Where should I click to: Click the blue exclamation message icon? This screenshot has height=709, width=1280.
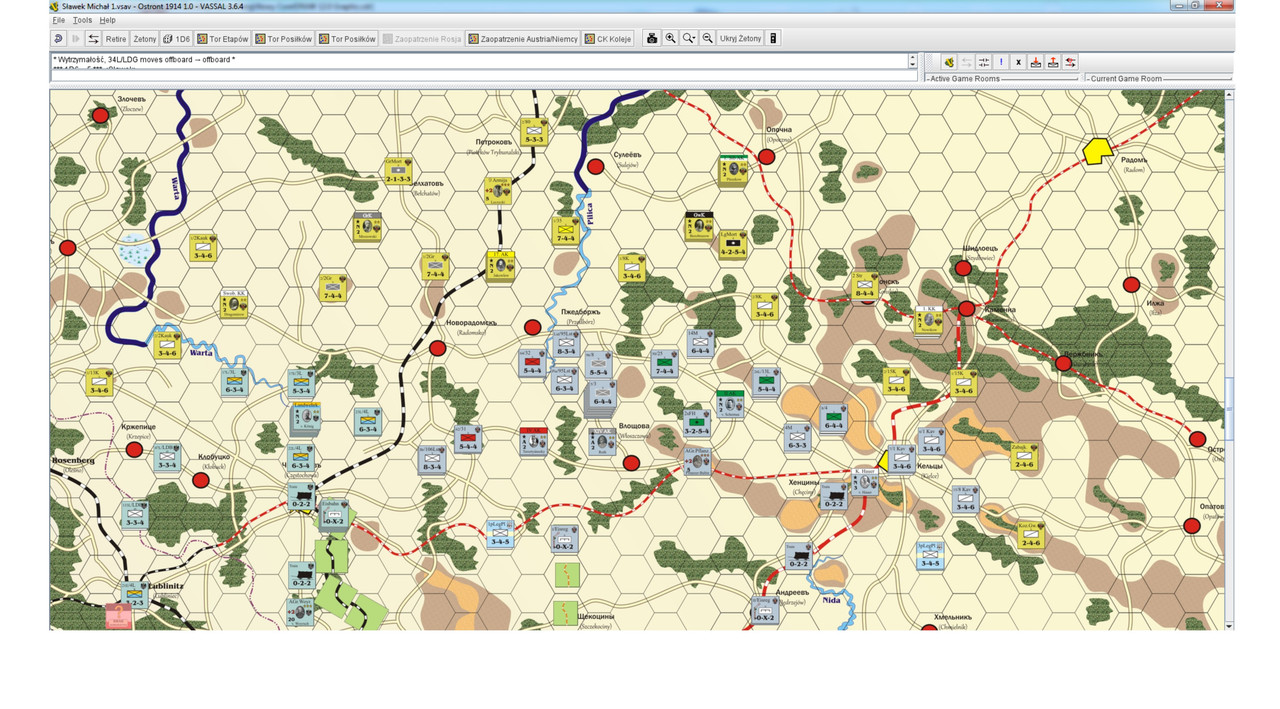point(1001,62)
